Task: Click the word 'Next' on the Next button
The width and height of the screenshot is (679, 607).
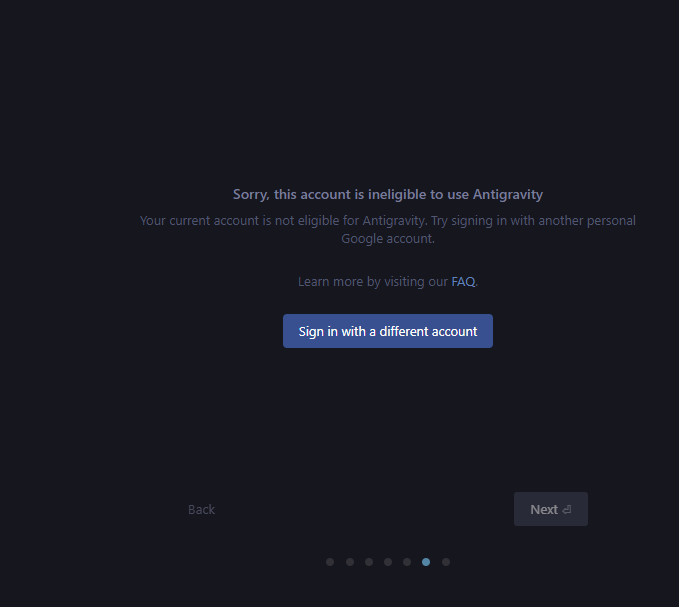Action: click(x=544, y=510)
